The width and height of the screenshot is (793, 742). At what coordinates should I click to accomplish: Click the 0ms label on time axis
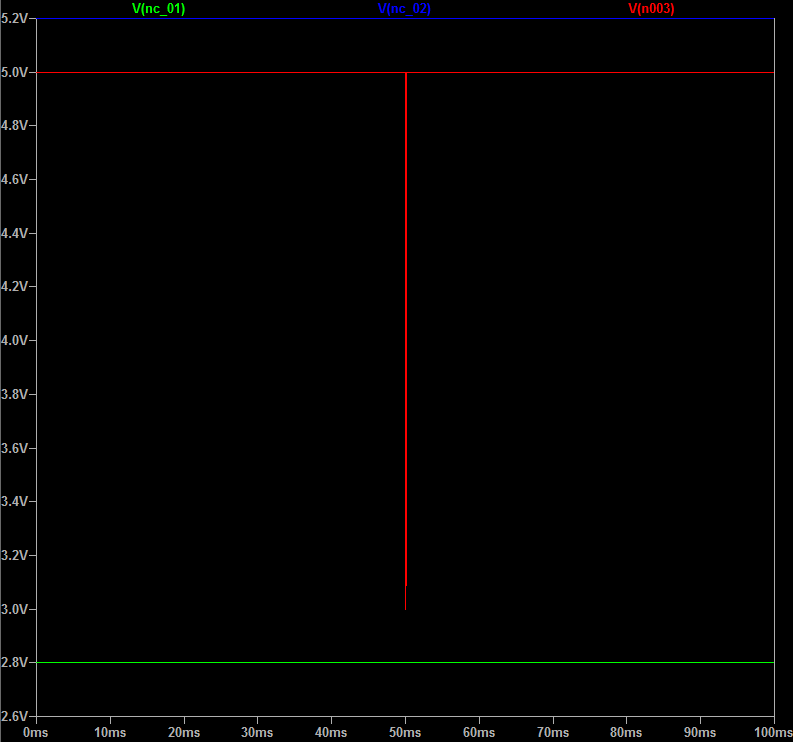click(x=36, y=732)
